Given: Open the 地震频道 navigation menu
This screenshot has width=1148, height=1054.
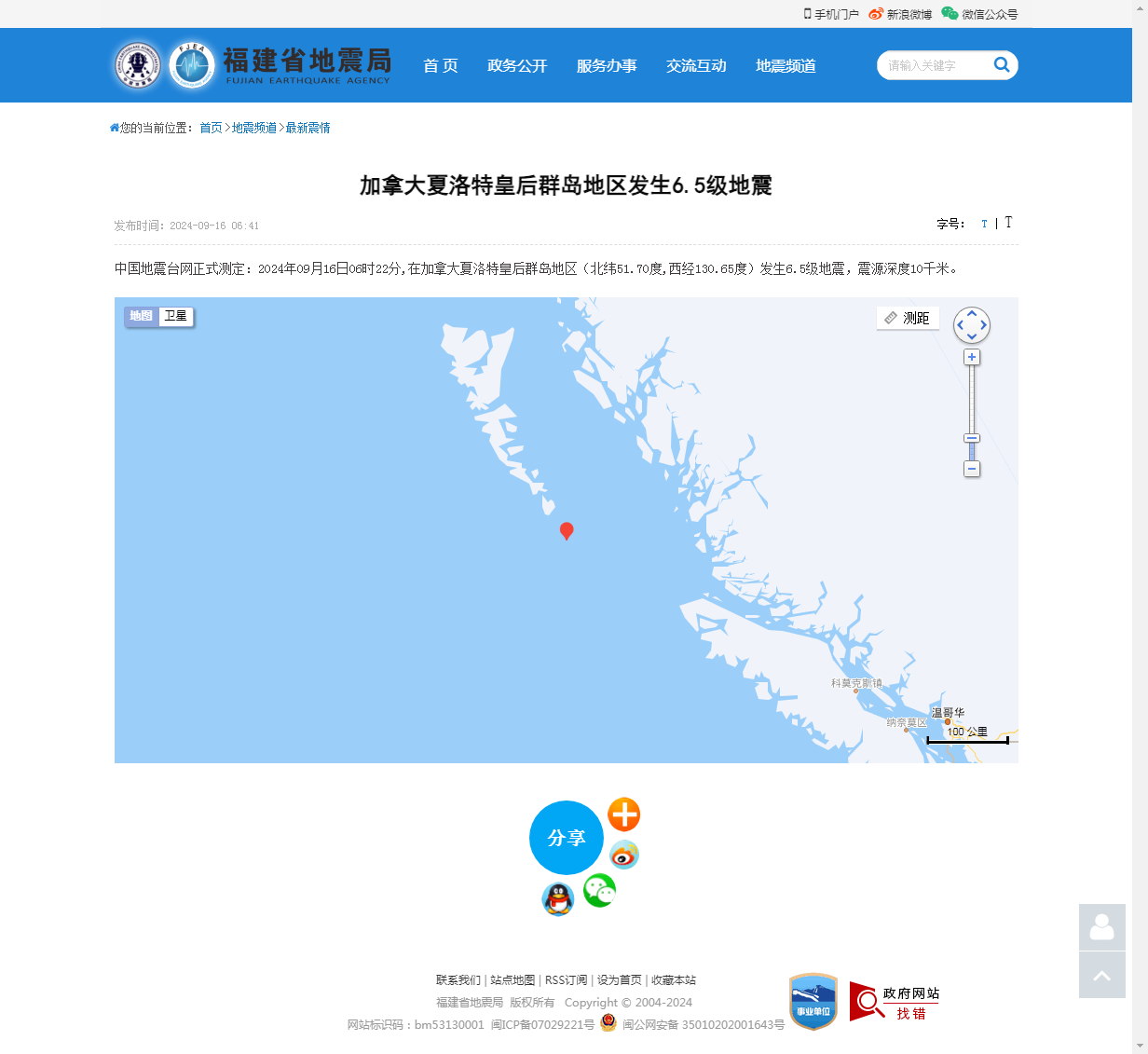Looking at the screenshot, I should 786,65.
